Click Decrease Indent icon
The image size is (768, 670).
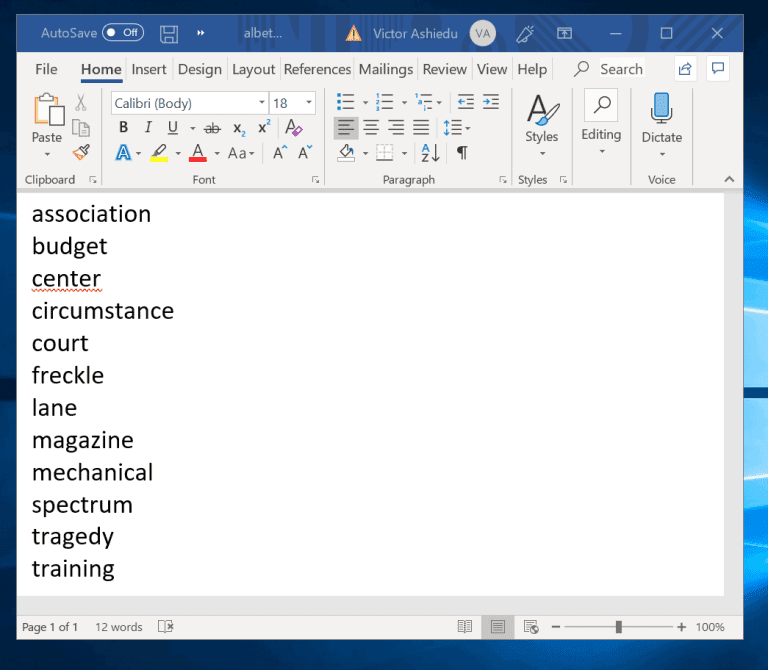pyautogui.click(x=465, y=102)
